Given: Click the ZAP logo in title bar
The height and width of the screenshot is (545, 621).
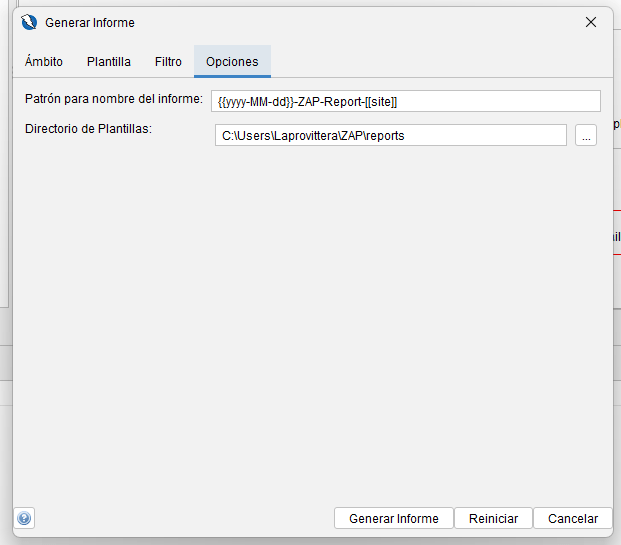Looking at the screenshot, I should [x=29, y=22].
